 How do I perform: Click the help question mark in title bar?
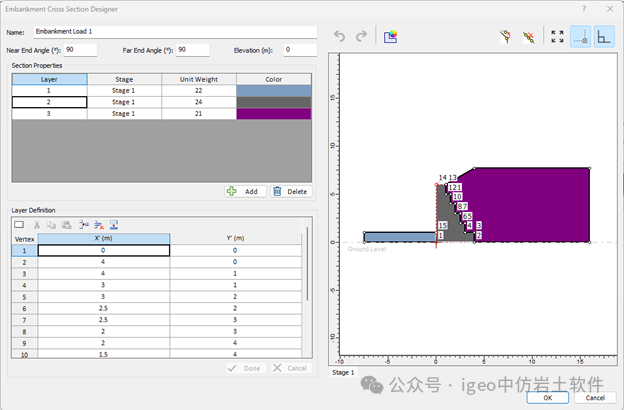(584, 9)
